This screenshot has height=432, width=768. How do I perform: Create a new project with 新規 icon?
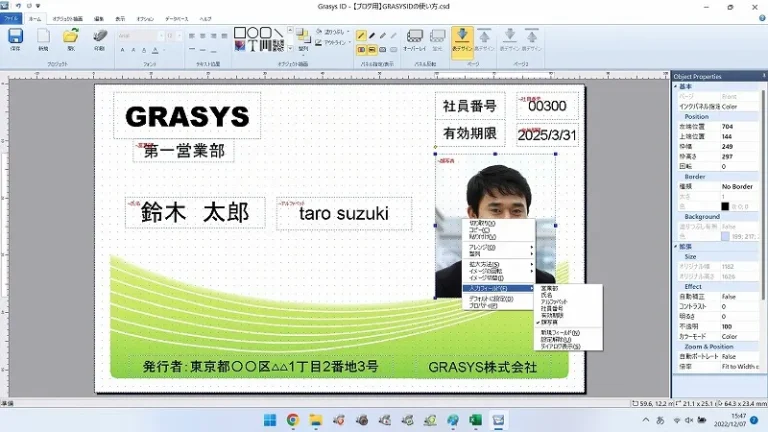[43, 36]
